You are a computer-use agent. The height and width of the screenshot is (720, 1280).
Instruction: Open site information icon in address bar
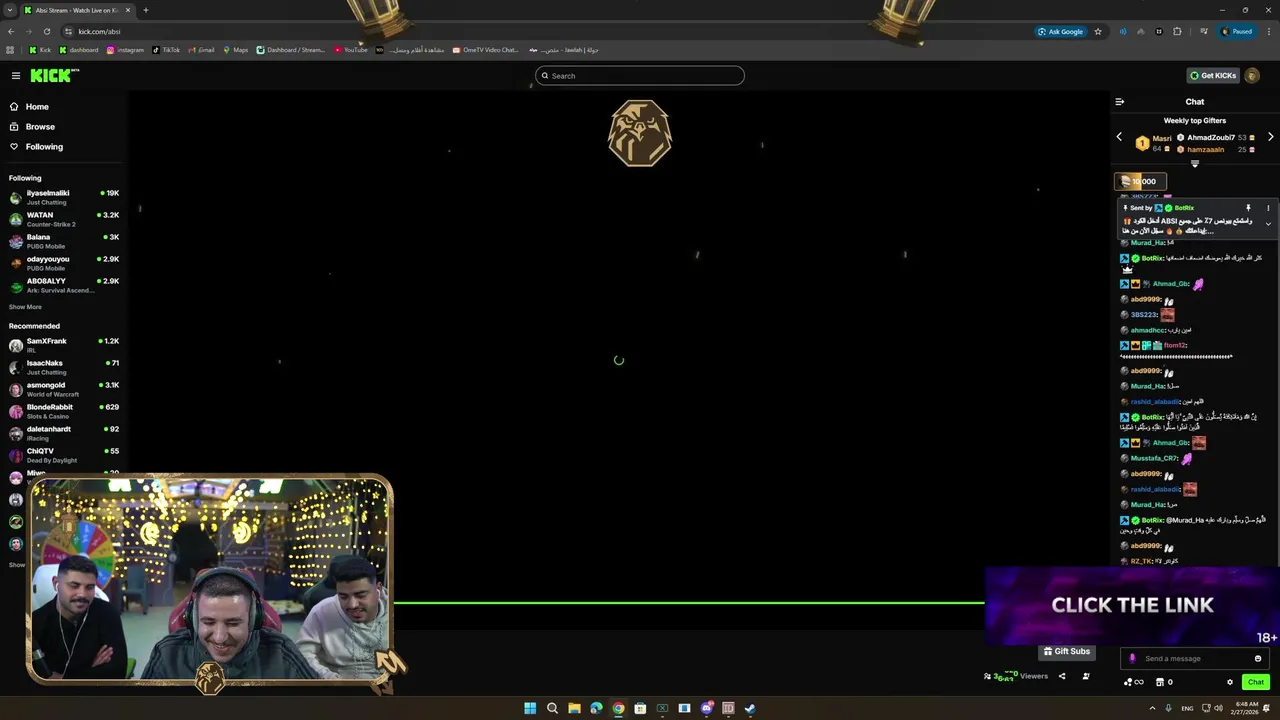(67, 31)
